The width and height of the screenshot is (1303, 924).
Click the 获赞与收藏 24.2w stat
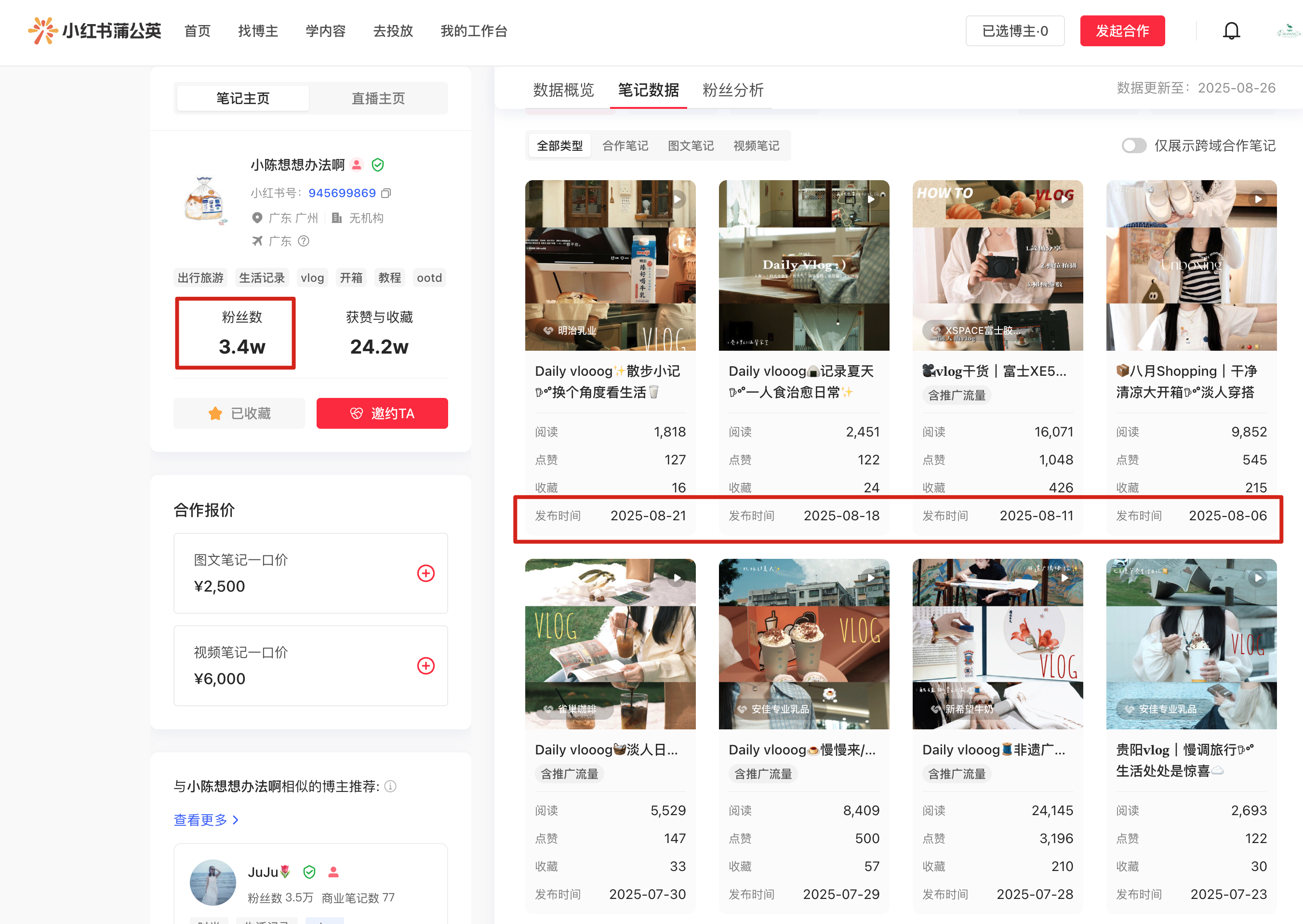coord(379,333)
